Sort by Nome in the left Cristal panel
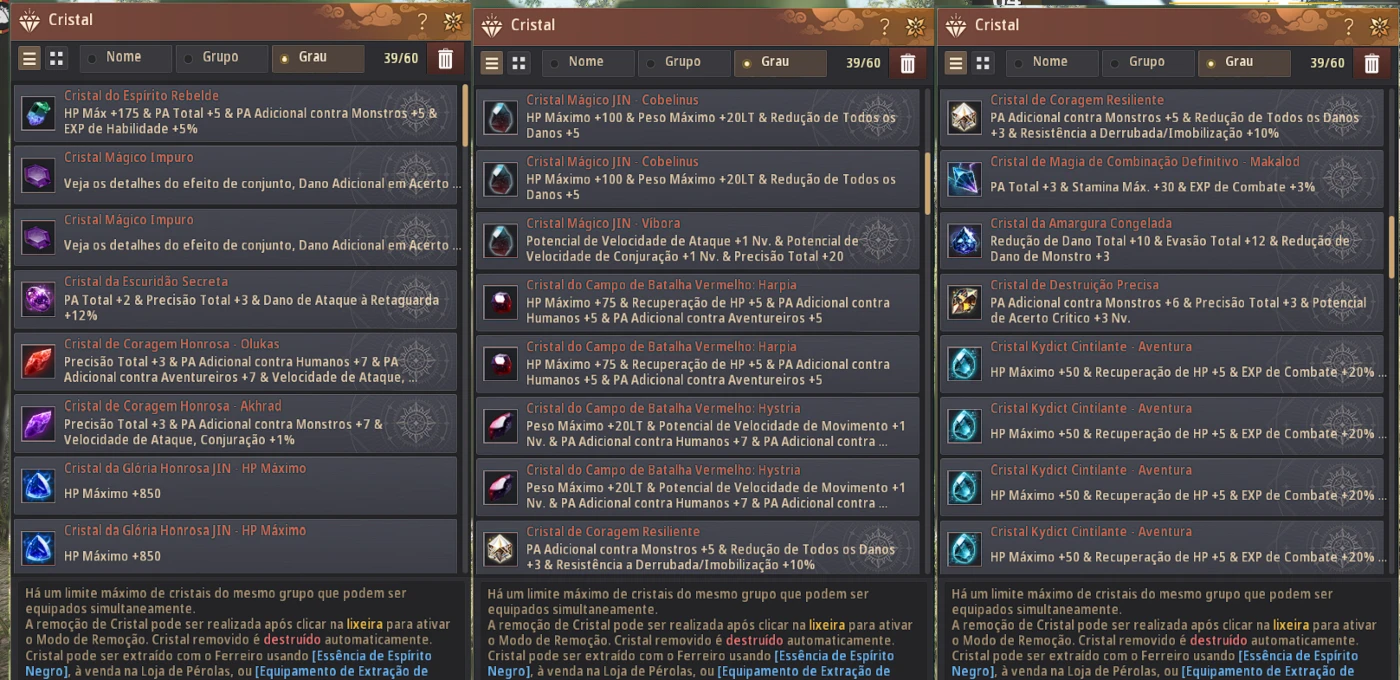 [x=125, y=58]
